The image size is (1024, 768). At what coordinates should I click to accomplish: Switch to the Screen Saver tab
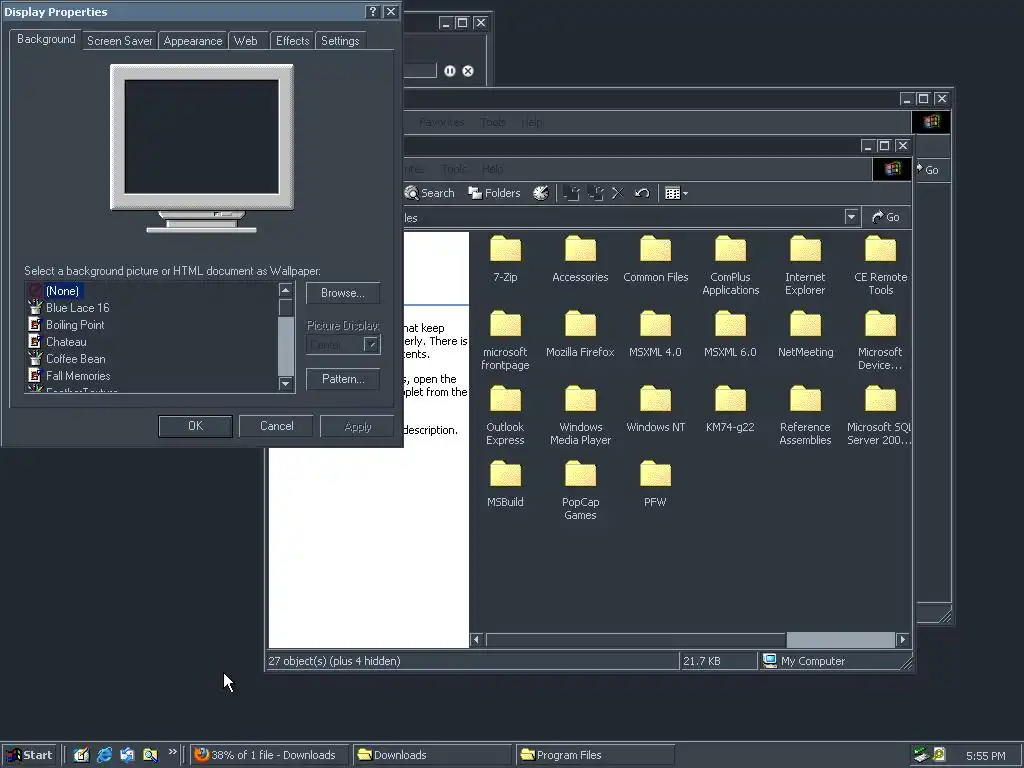pos(120,40)
